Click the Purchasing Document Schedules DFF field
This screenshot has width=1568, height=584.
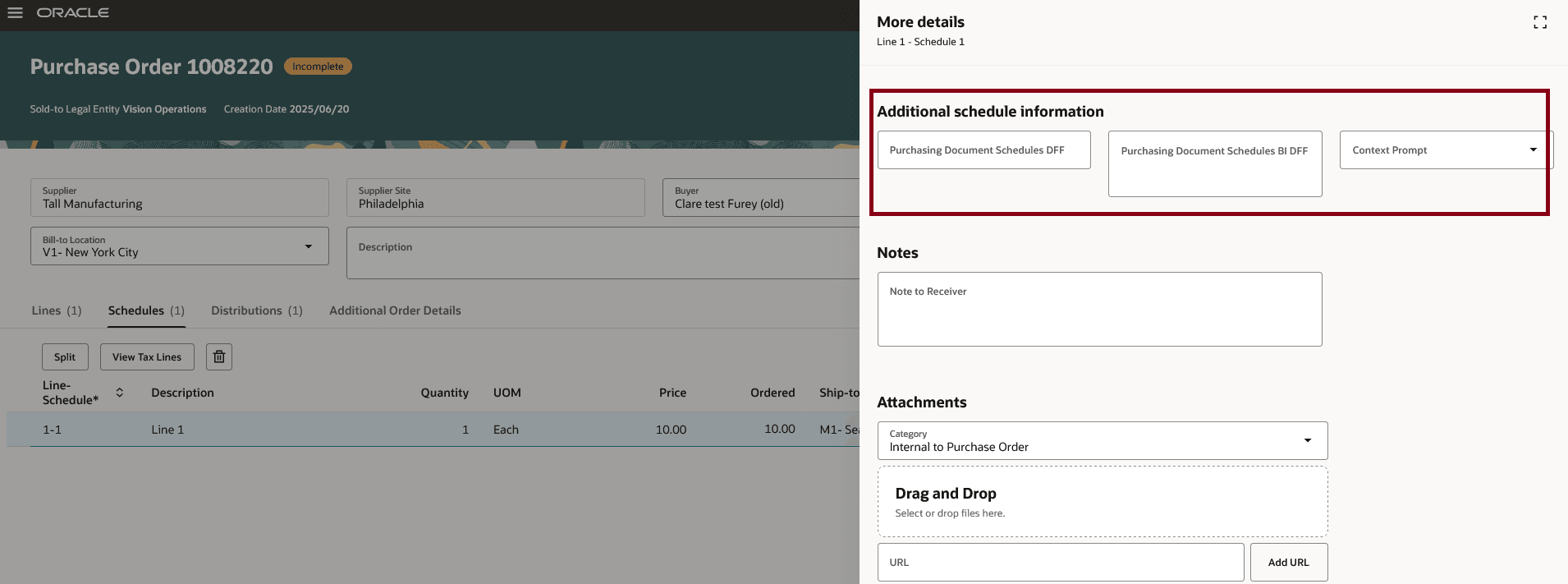pos(983,150)
